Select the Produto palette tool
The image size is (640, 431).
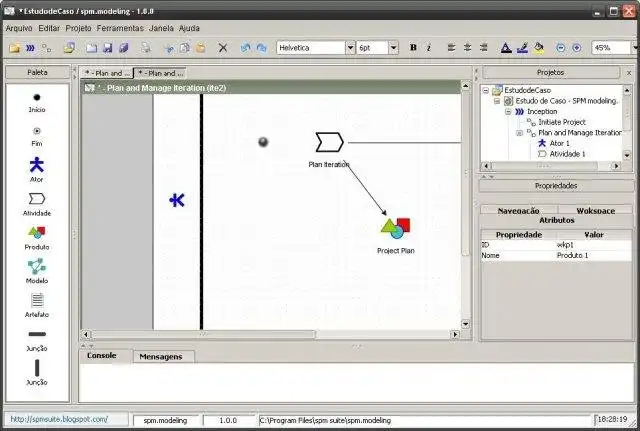click(x=37, y=238)
